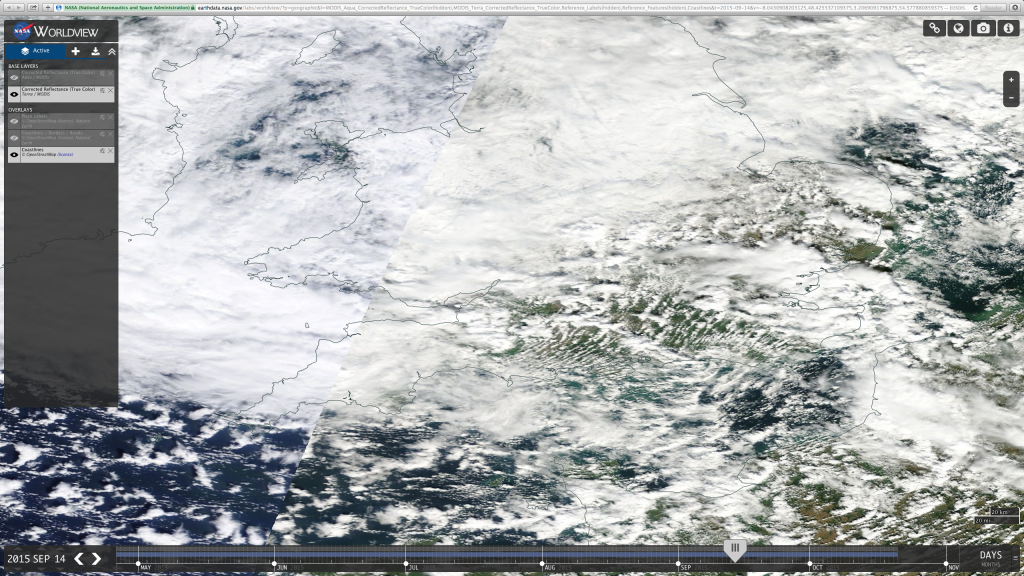The height and width of the screenshot is (576, 1024).
Task: Hide the Coastlines overlay layer
Action: [x=14, y=155]
